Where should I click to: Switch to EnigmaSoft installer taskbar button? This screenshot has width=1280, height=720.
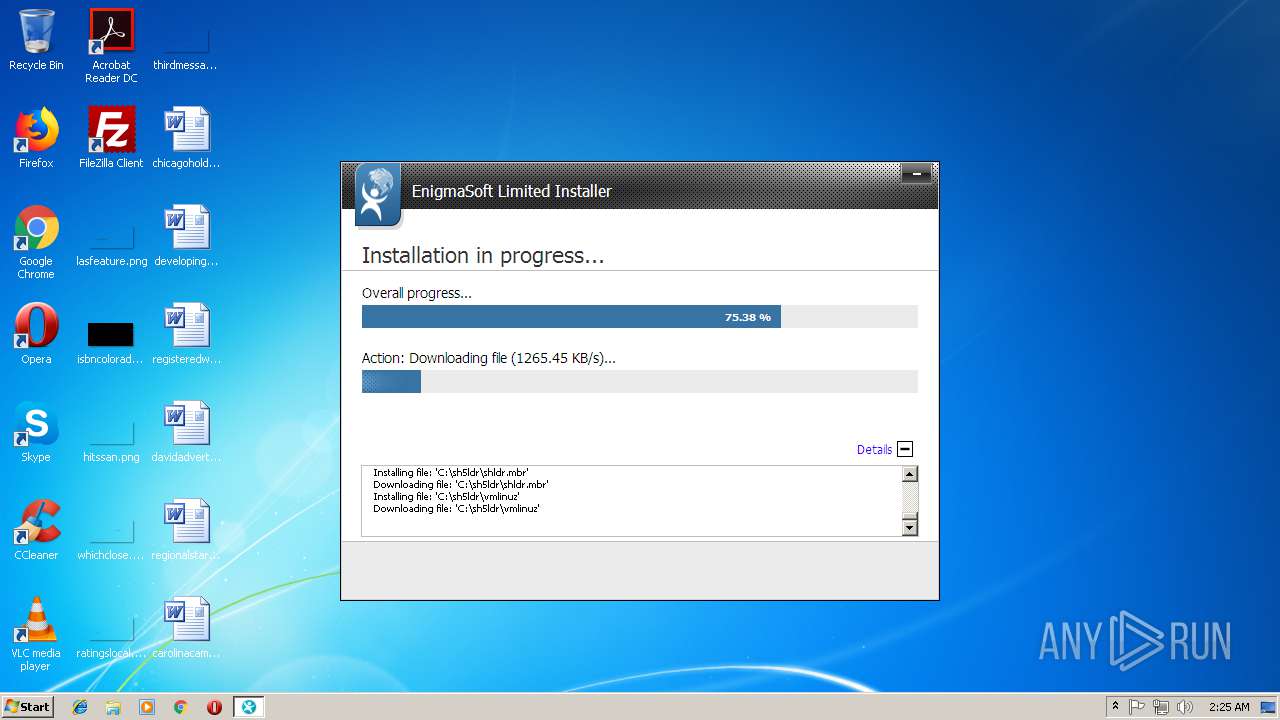(248, 707)
